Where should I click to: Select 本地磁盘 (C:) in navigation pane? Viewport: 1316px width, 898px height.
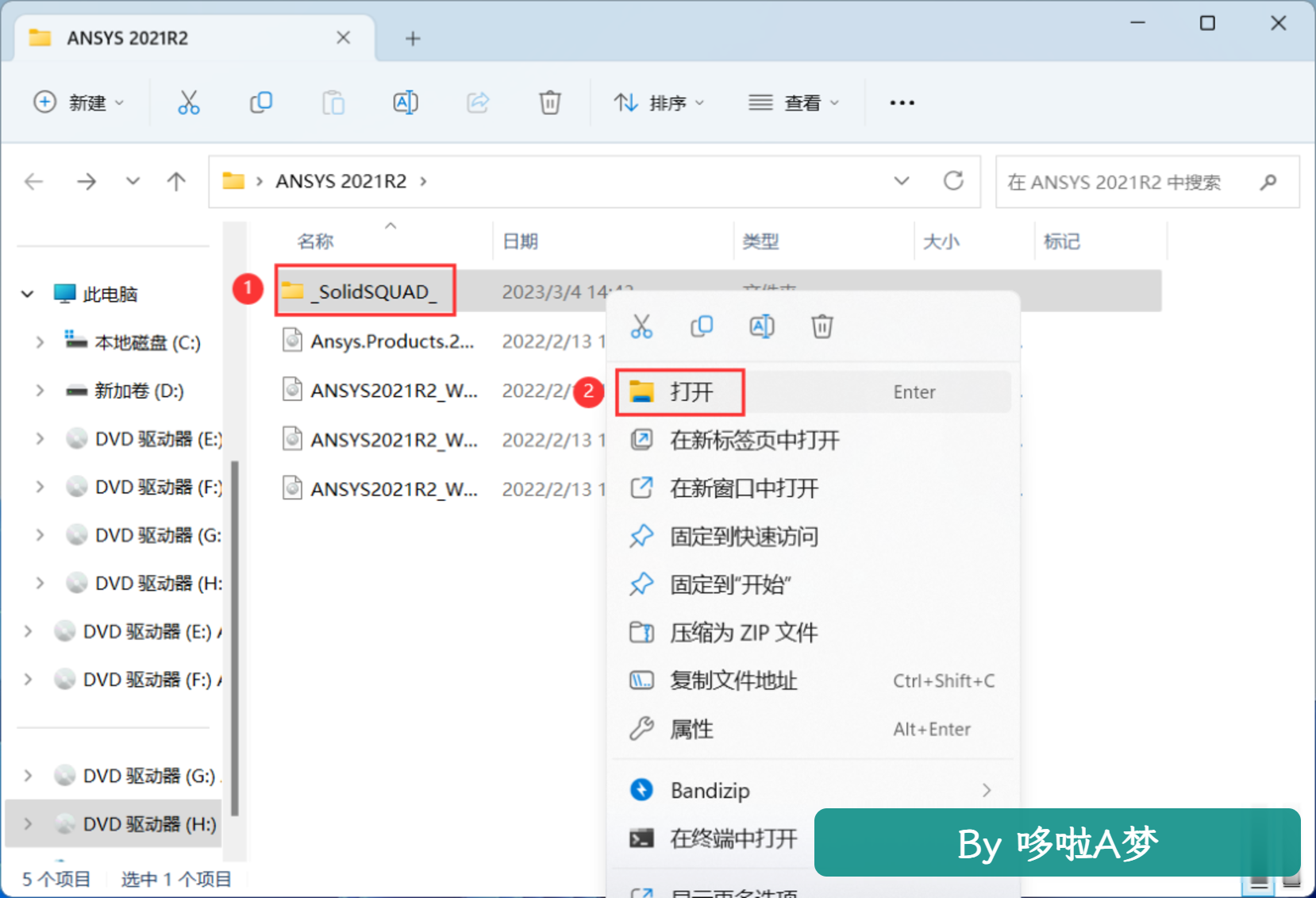(133, 342)
